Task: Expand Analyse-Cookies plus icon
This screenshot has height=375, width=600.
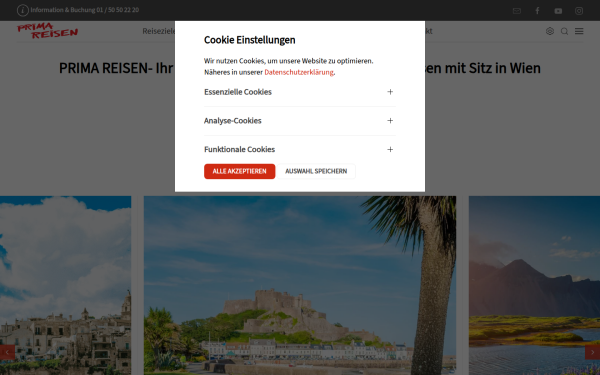Action: click(390, 121)
